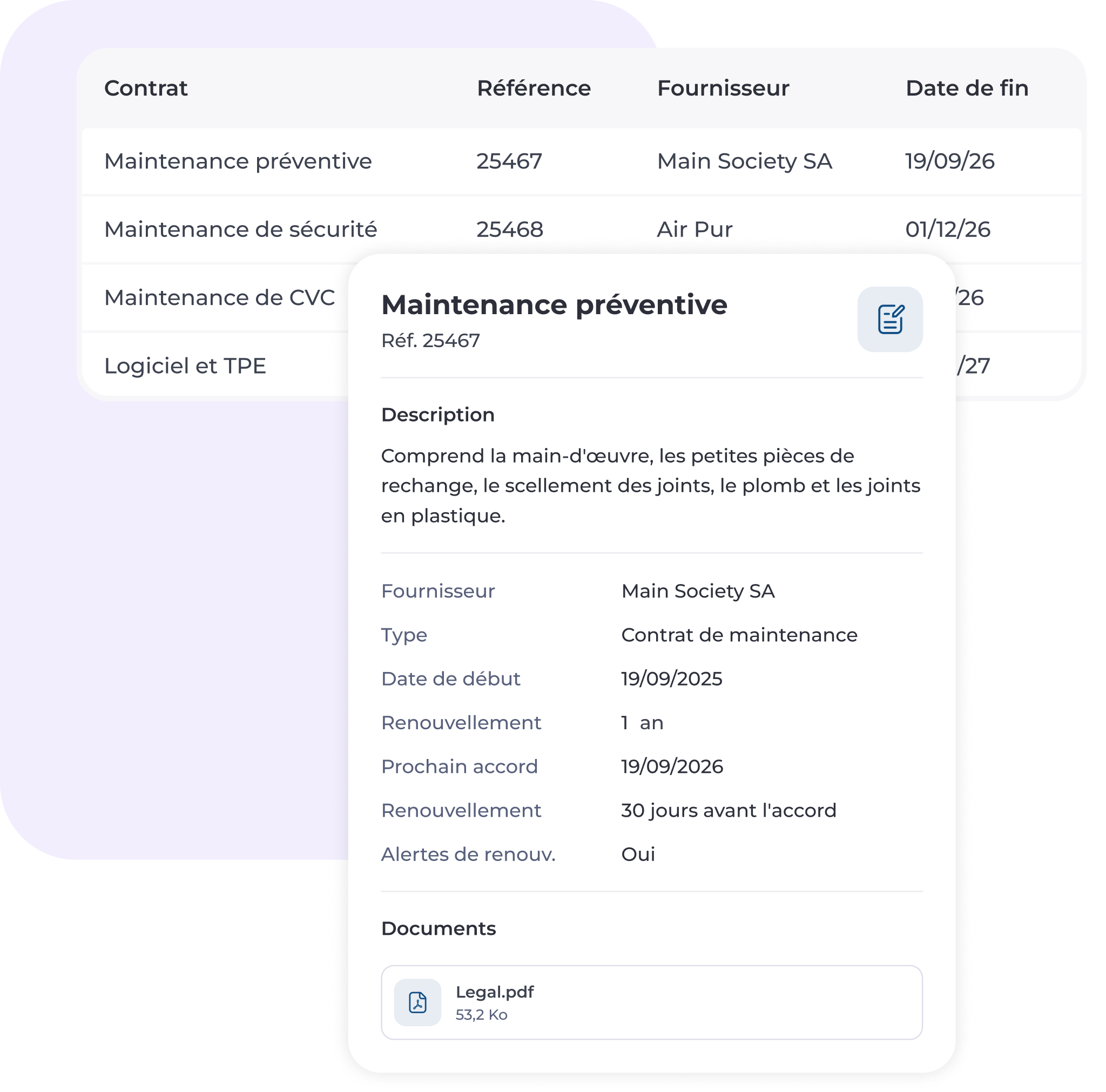The image size is (1106, 1092).
Task: Click supplier cell Air Pur
Action: click(x=694, y=229)
